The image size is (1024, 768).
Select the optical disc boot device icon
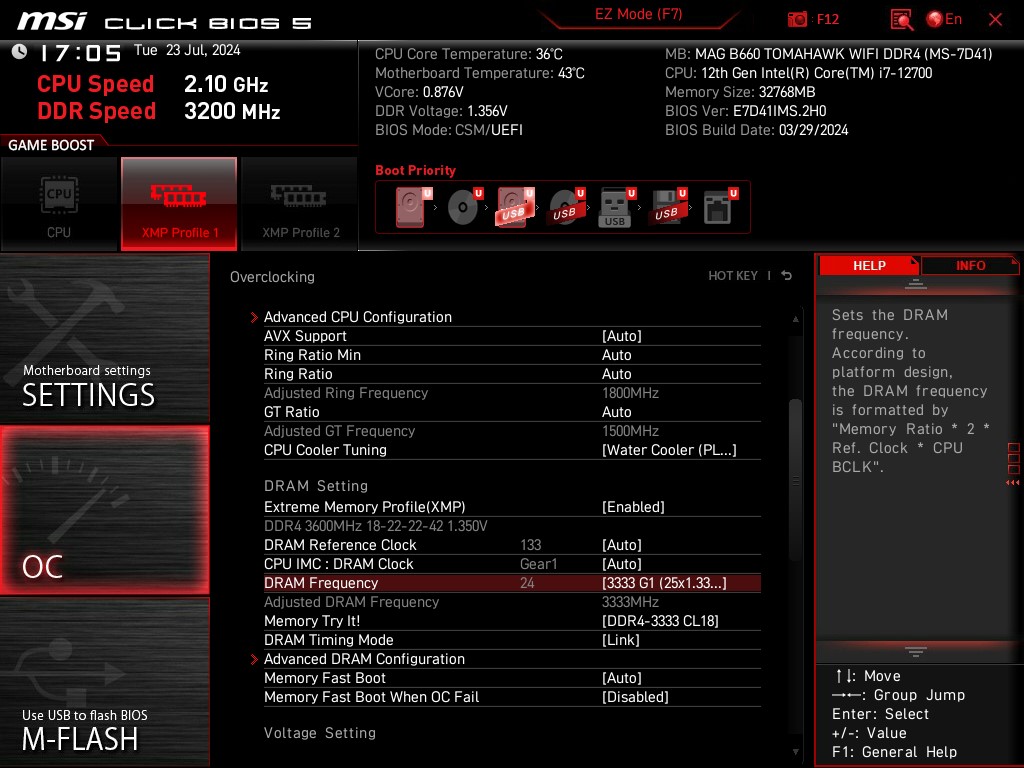click(x=464, y=207)
